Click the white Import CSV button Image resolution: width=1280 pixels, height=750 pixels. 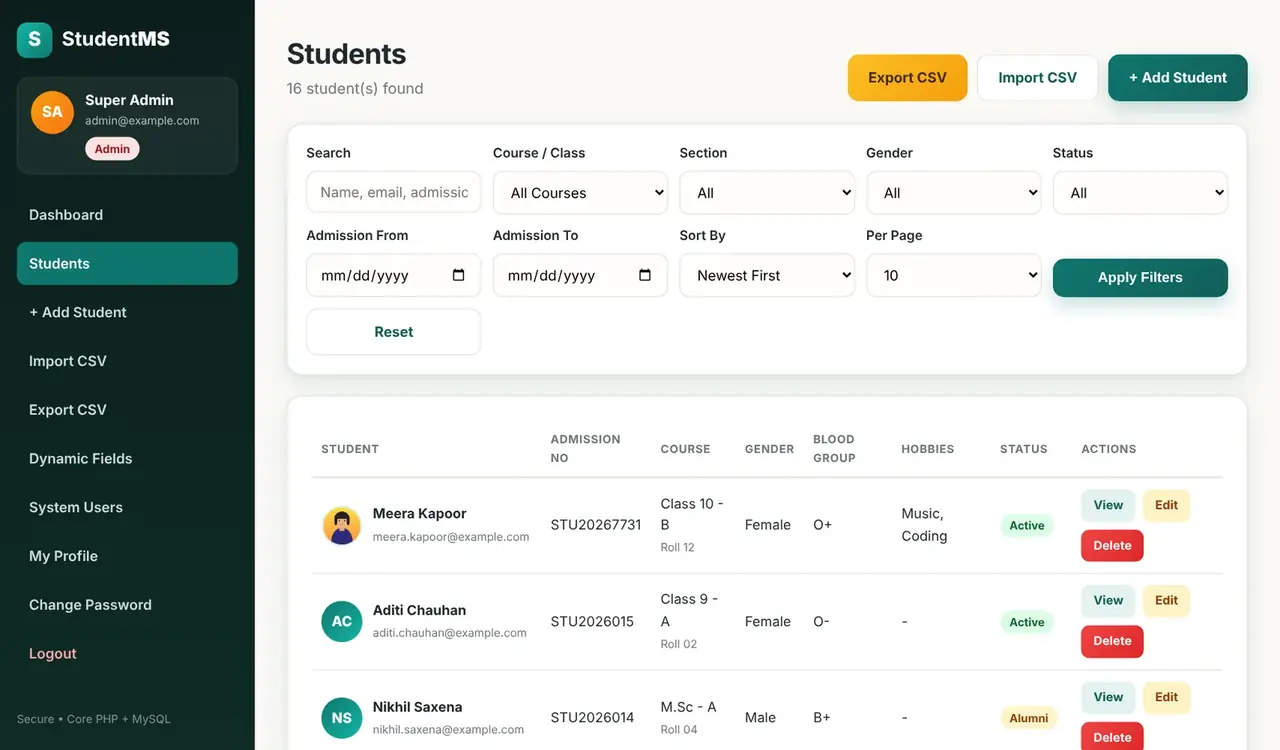point(1037,78)
